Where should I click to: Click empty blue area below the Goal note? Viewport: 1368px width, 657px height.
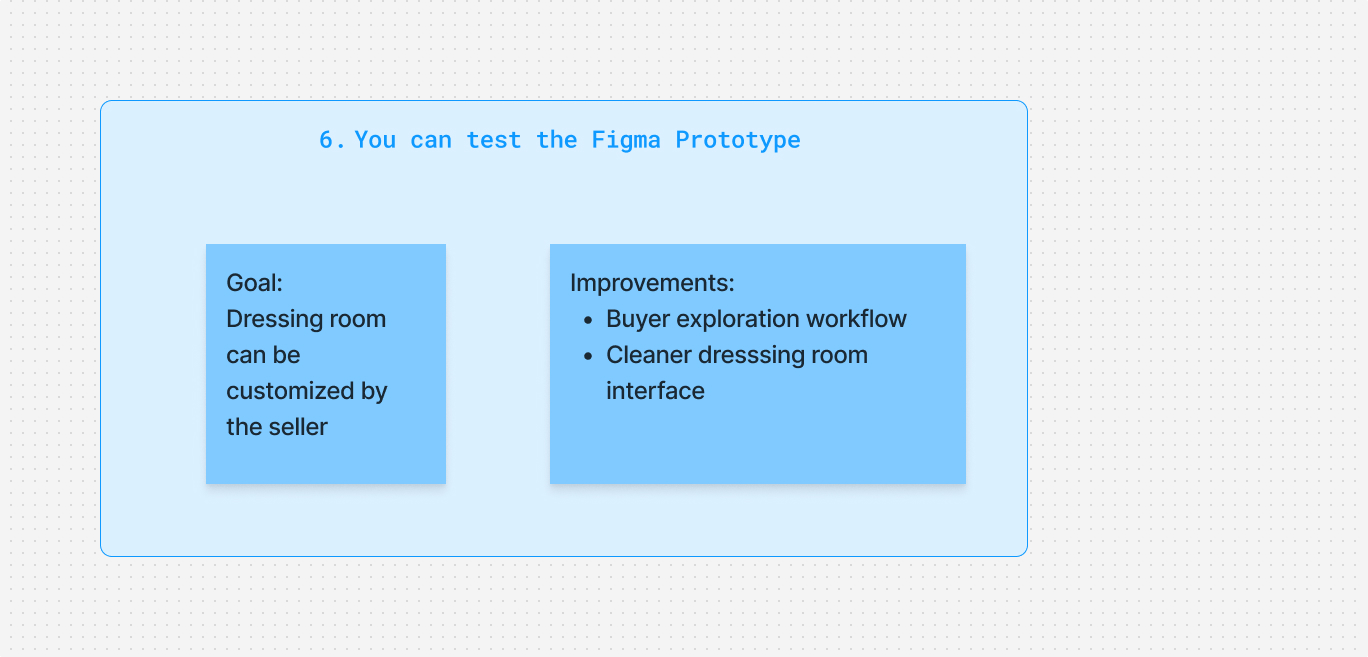coord(326,520)
